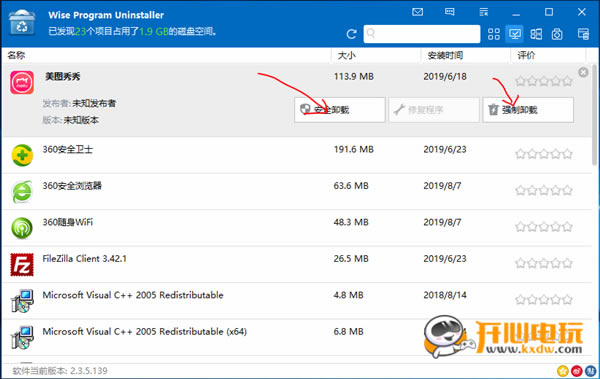The height and width of the screenshot is (379, 600).
Task: Click the 360安全浏览器 green e icon
Action: pyautogui.click(x=22, y=191)
